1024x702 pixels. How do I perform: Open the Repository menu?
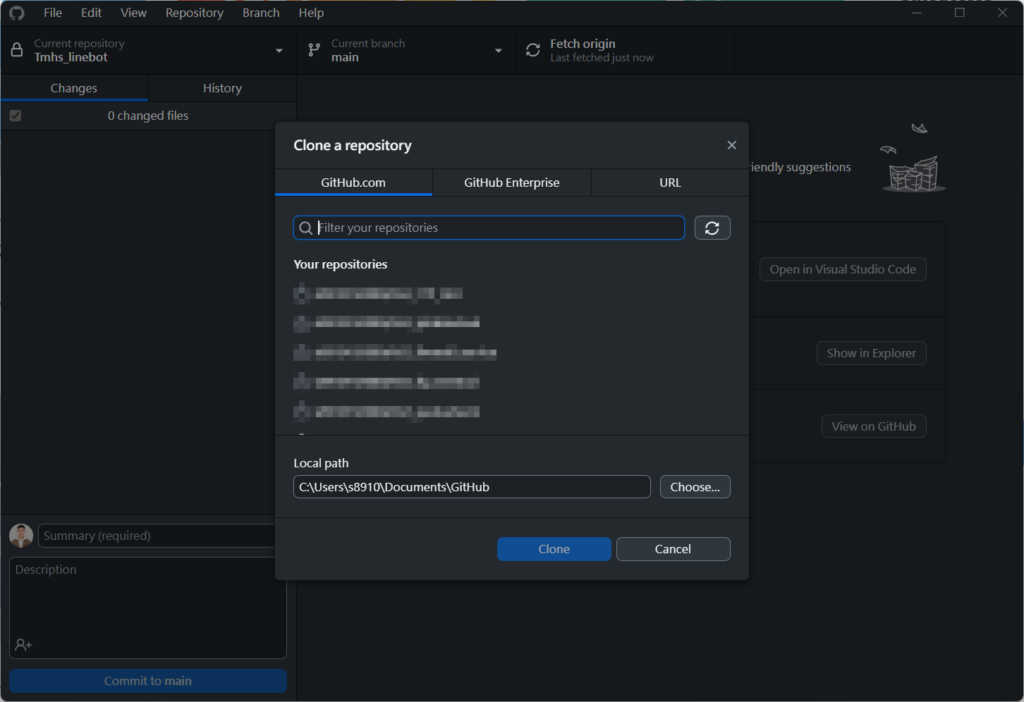[x=194, y=12]
